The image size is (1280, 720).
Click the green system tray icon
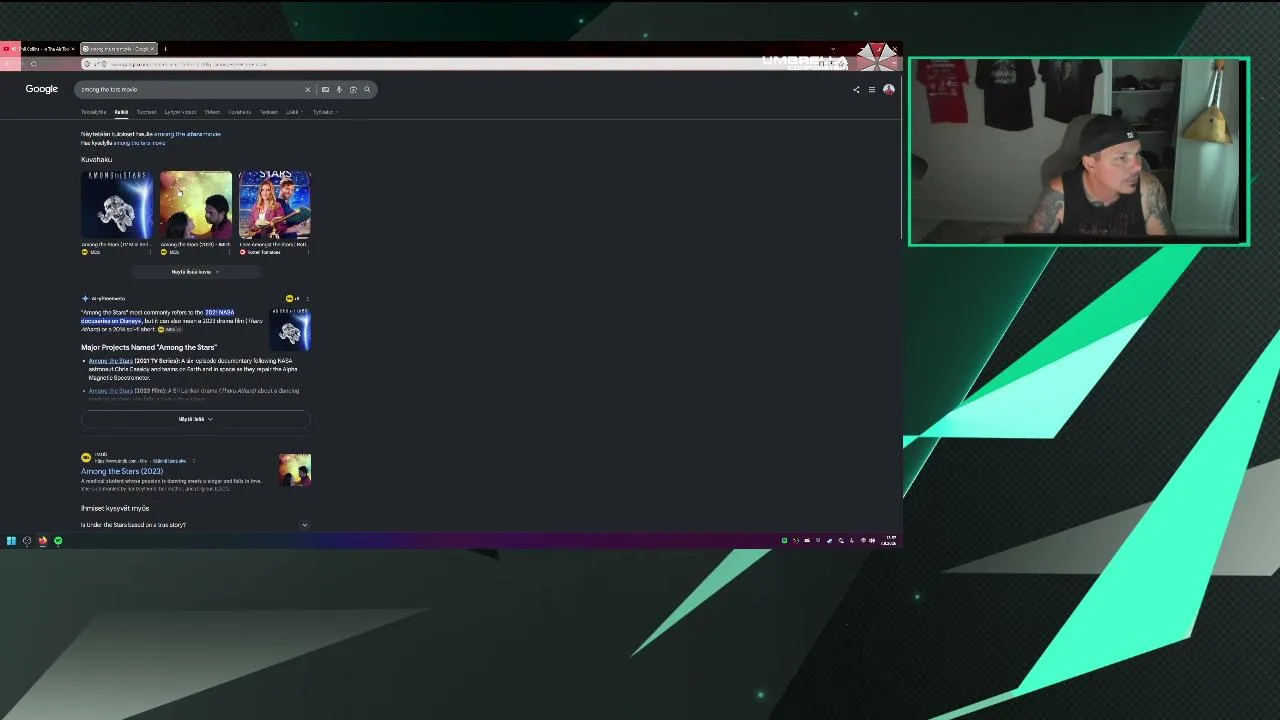pos(784,541)
